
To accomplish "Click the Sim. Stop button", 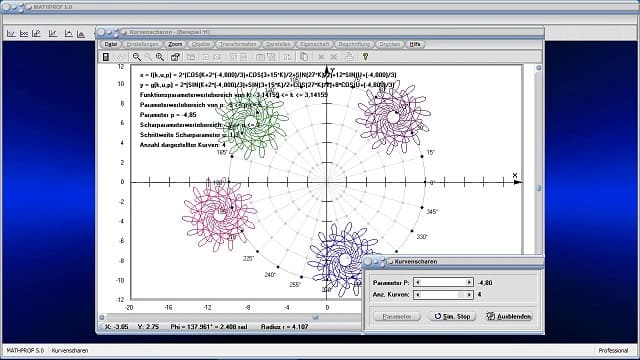I will pyautogui.click(x=452, y=316).
